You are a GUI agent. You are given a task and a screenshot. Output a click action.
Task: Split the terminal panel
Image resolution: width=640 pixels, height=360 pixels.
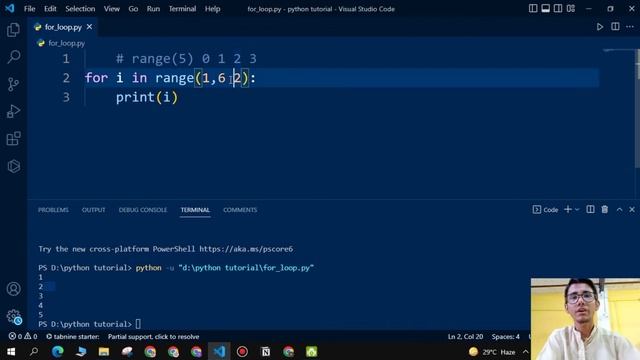point(590,209)
